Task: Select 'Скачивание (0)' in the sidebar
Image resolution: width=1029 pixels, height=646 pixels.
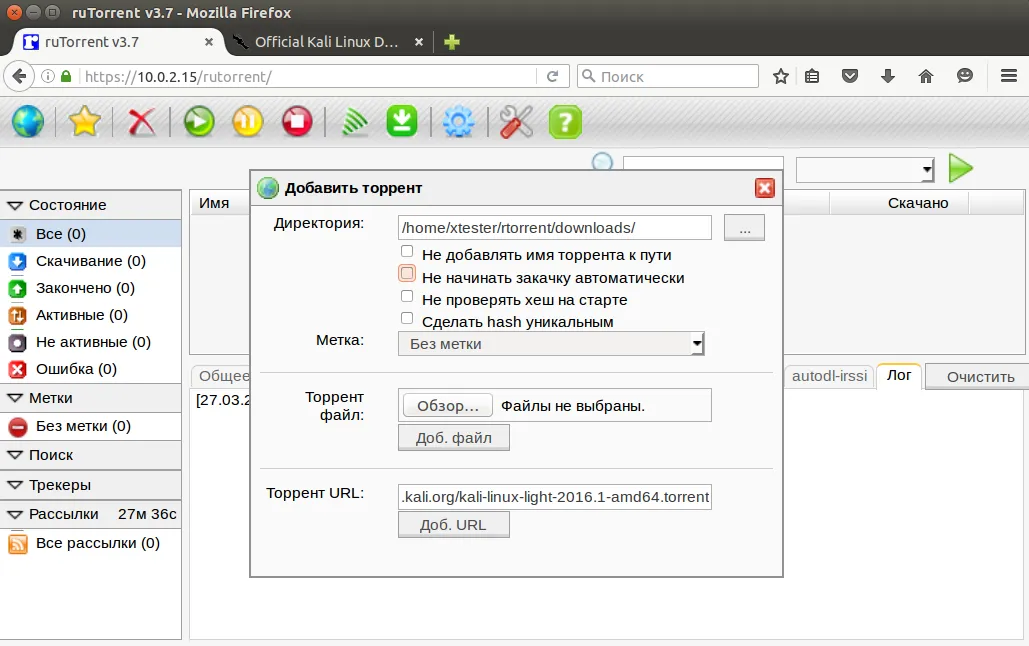Action: pyautogui.click(x=91, y=261)
